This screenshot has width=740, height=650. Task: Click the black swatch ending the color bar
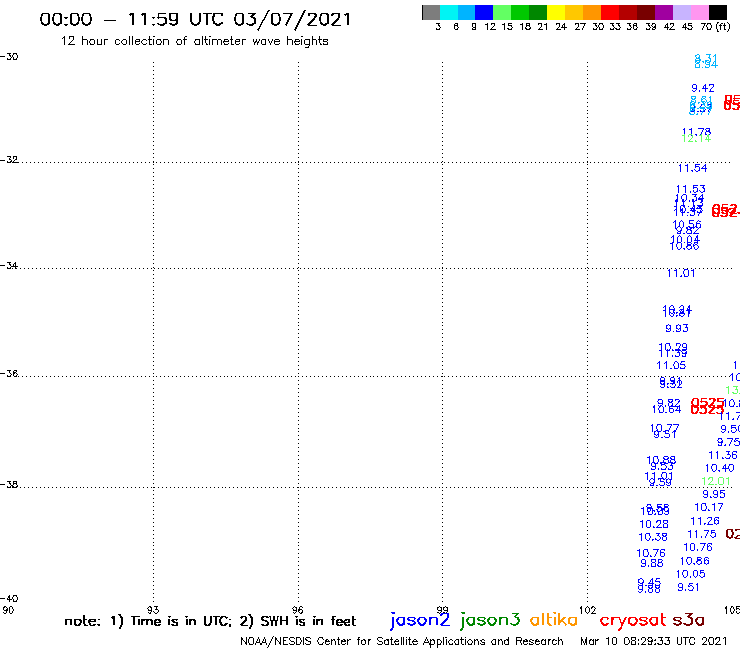click(x=718, y=12)
